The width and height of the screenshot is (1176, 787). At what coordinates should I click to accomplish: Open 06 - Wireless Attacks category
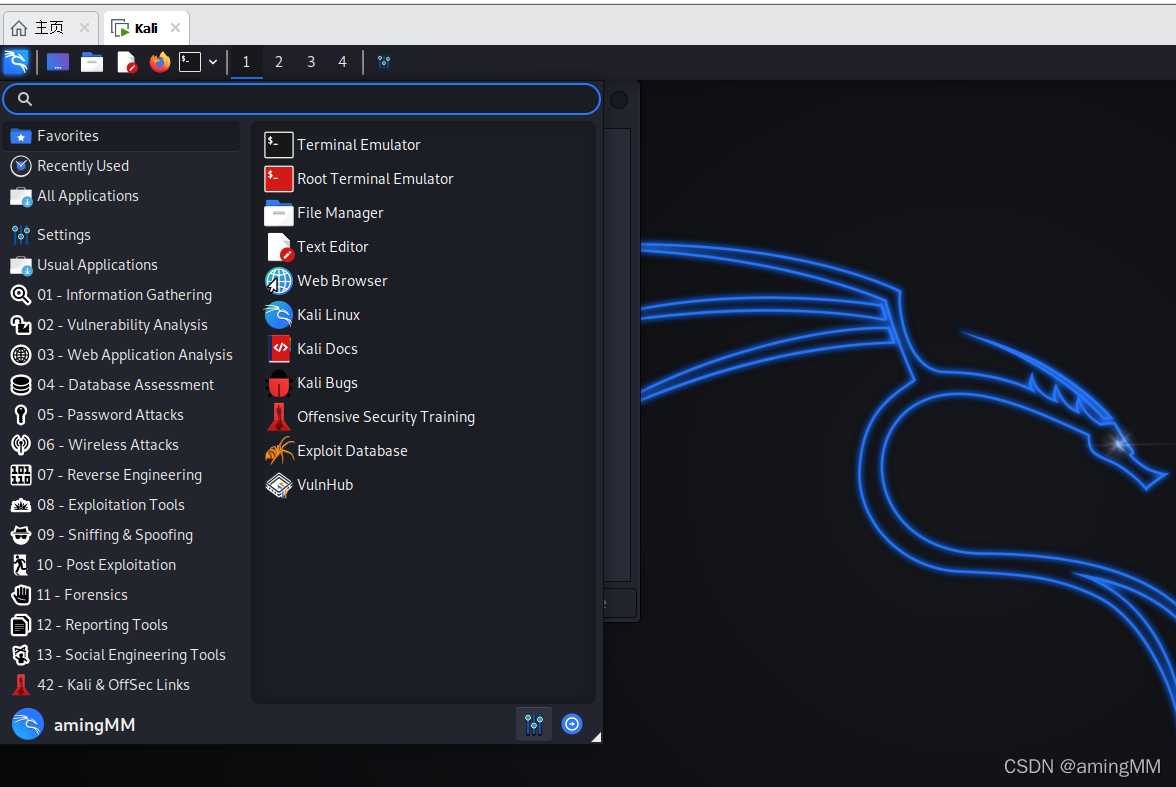click(122, 445)
